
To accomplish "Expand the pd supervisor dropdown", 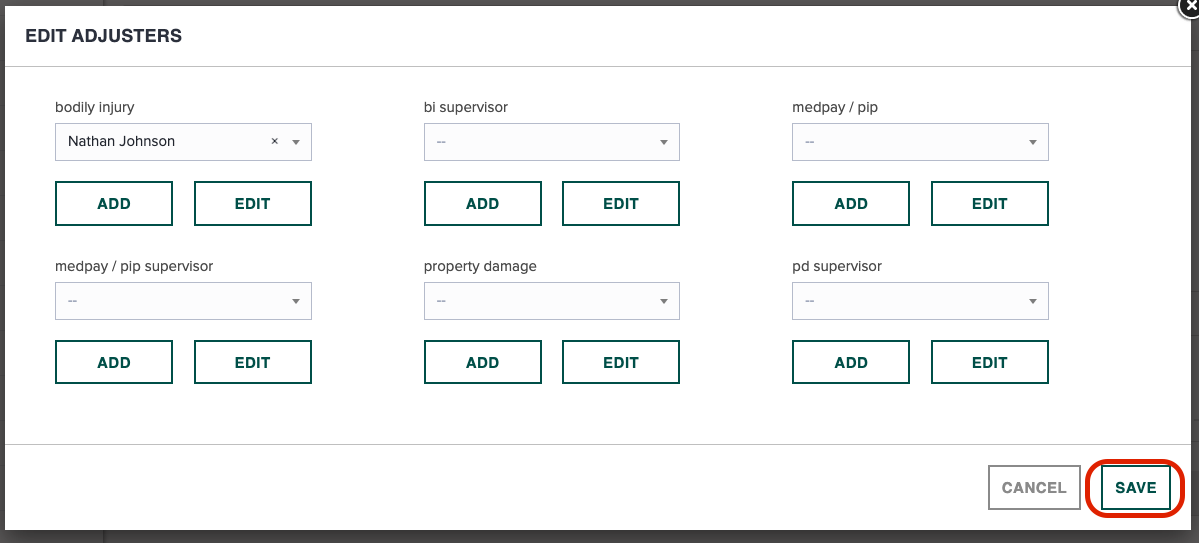I will 920,301.
